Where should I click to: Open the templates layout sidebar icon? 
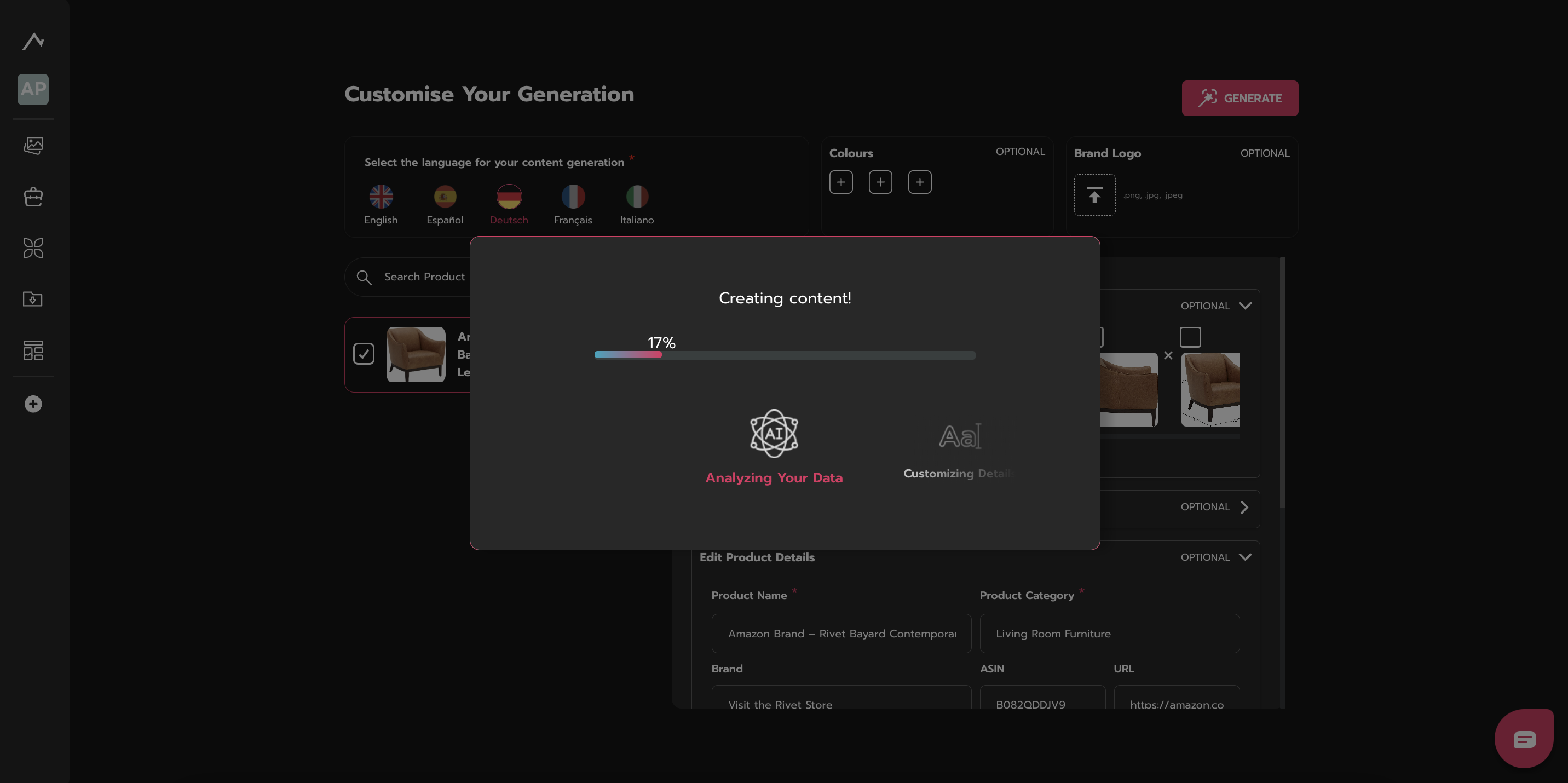click(x=33, y=350)
